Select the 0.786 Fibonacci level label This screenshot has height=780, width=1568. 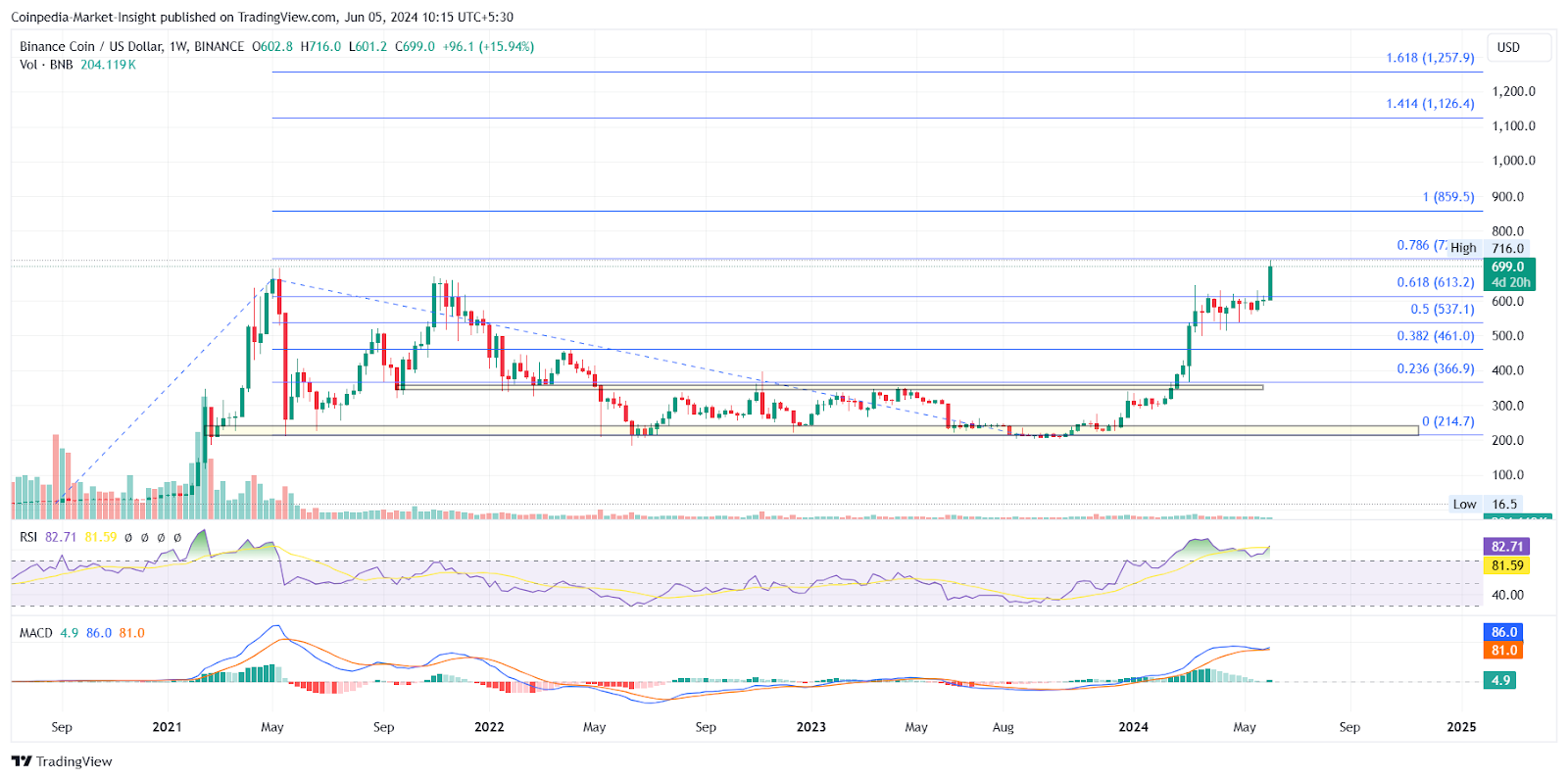[x=1421, y=245]
